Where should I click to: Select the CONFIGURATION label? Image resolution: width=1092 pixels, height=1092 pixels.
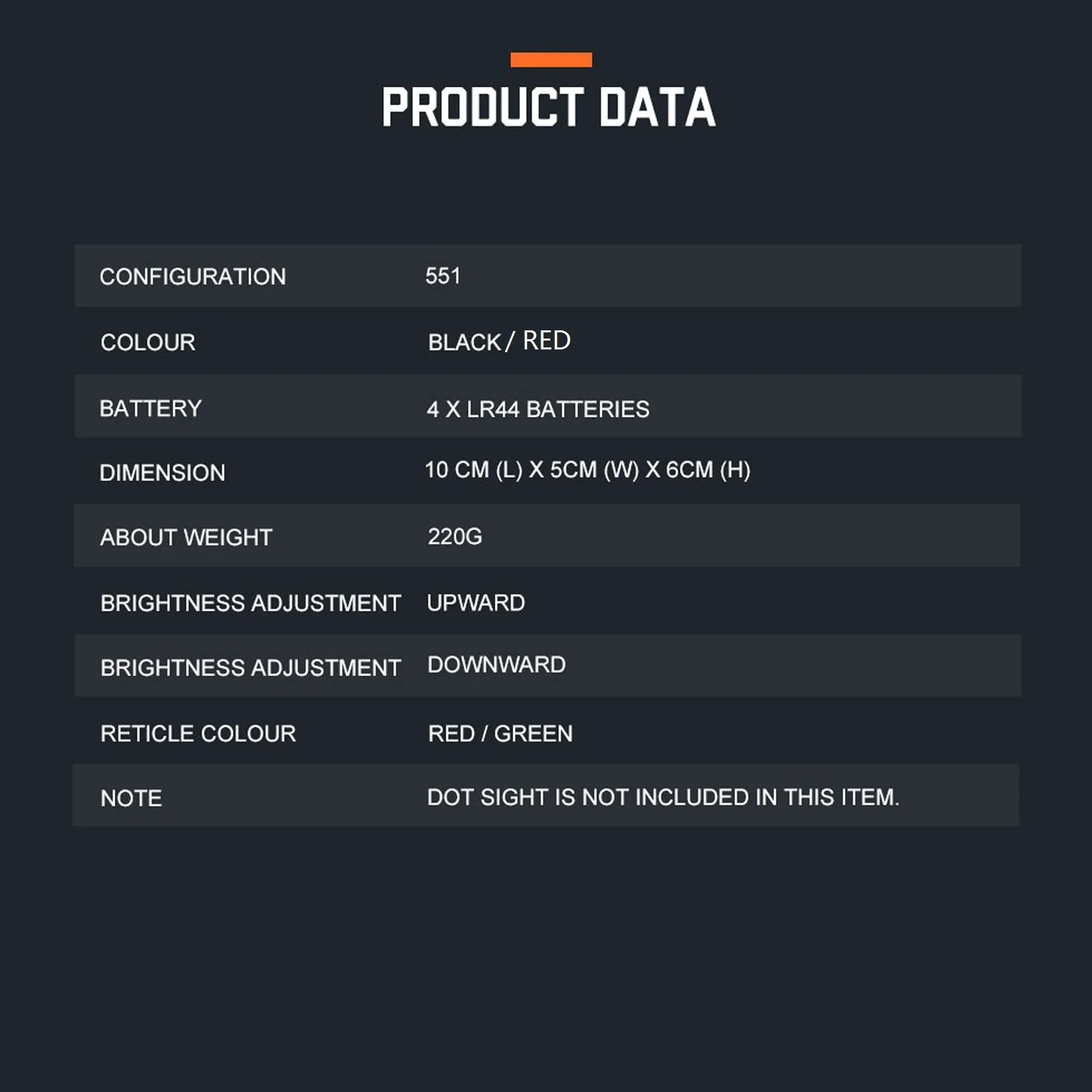coord(192,276)
